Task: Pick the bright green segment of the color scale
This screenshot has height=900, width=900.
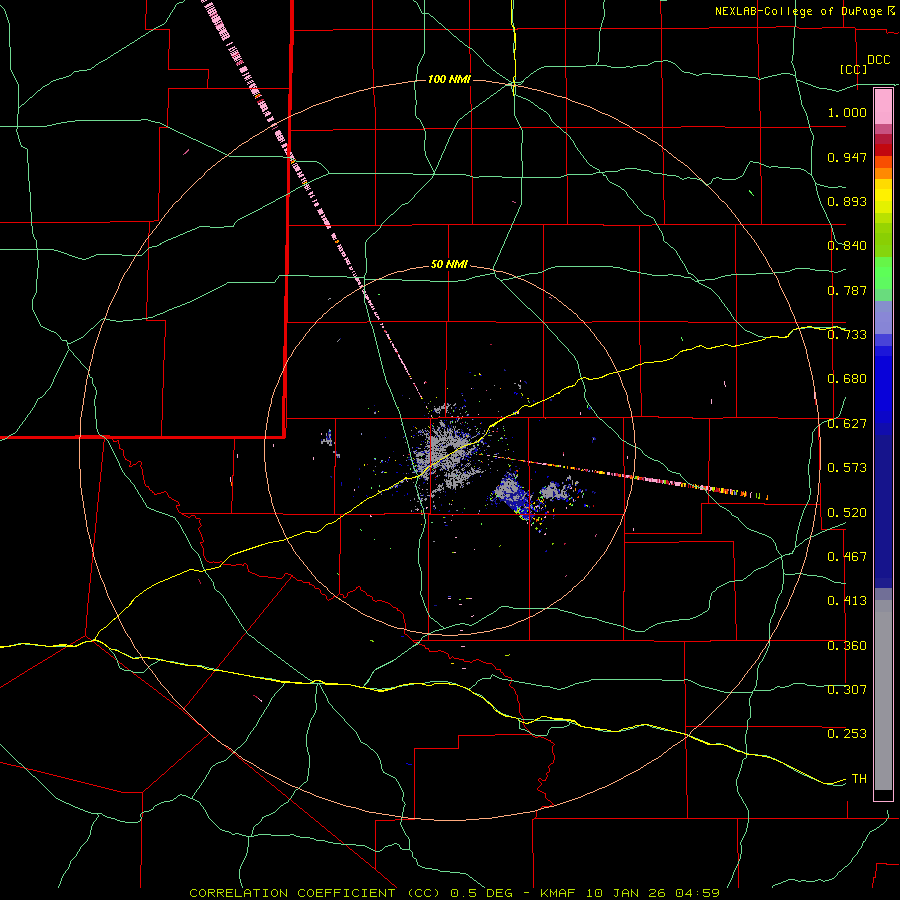Action: [883, 273]
